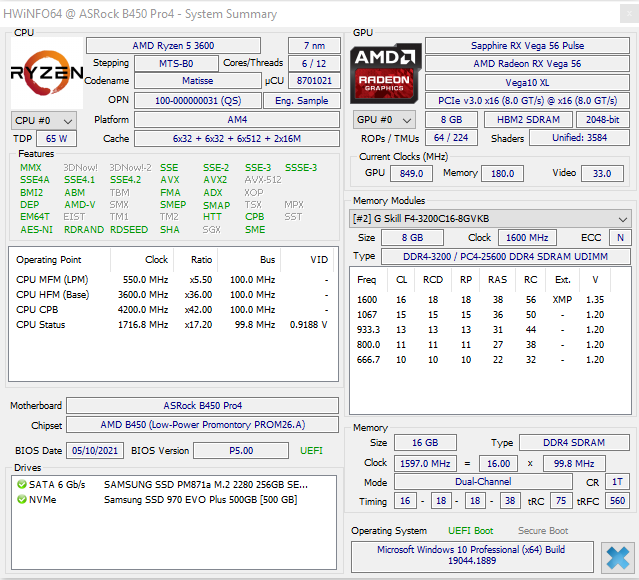Open the GPU #0 selector dropdown
639x580 pixels.
(x=384, y=119)
